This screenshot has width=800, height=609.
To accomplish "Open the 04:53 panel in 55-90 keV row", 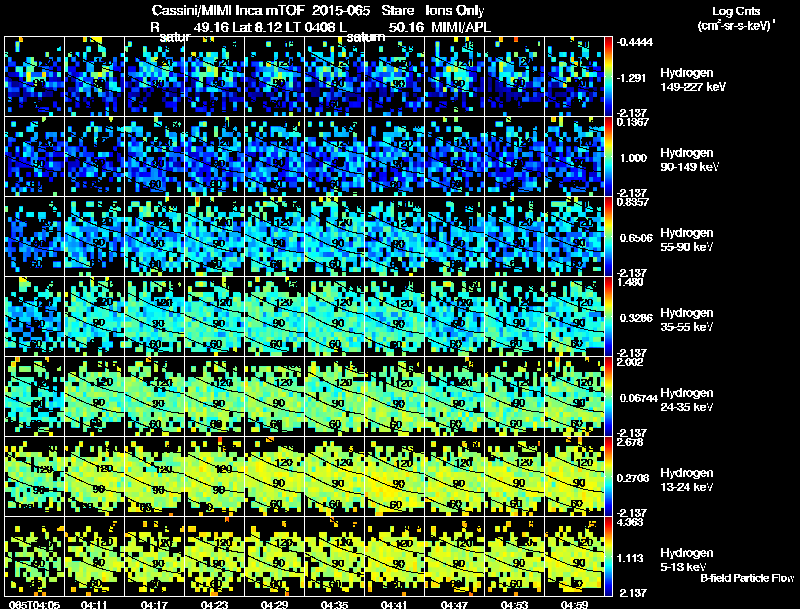I will coord(515,237).
